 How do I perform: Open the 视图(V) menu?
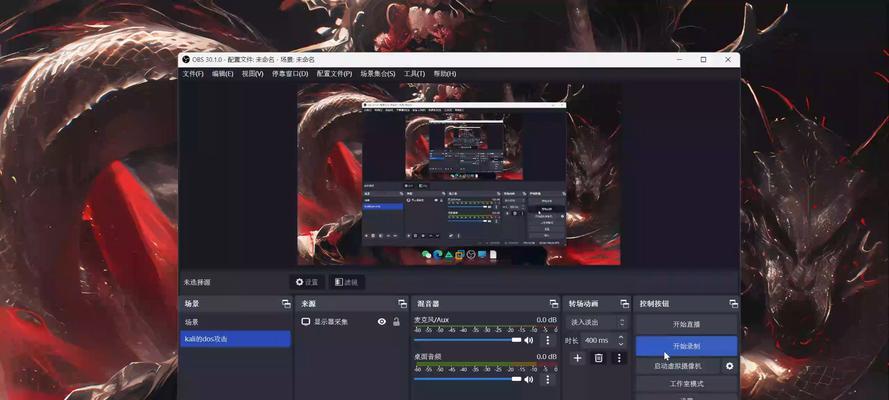click(252, 74)
